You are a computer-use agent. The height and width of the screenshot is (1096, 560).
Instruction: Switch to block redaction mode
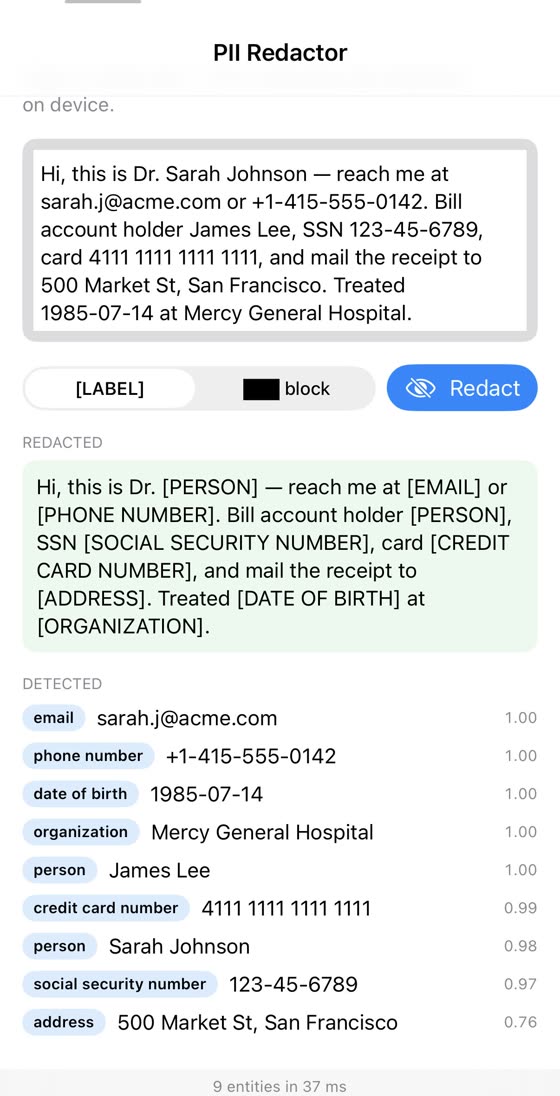click(286, 389)
